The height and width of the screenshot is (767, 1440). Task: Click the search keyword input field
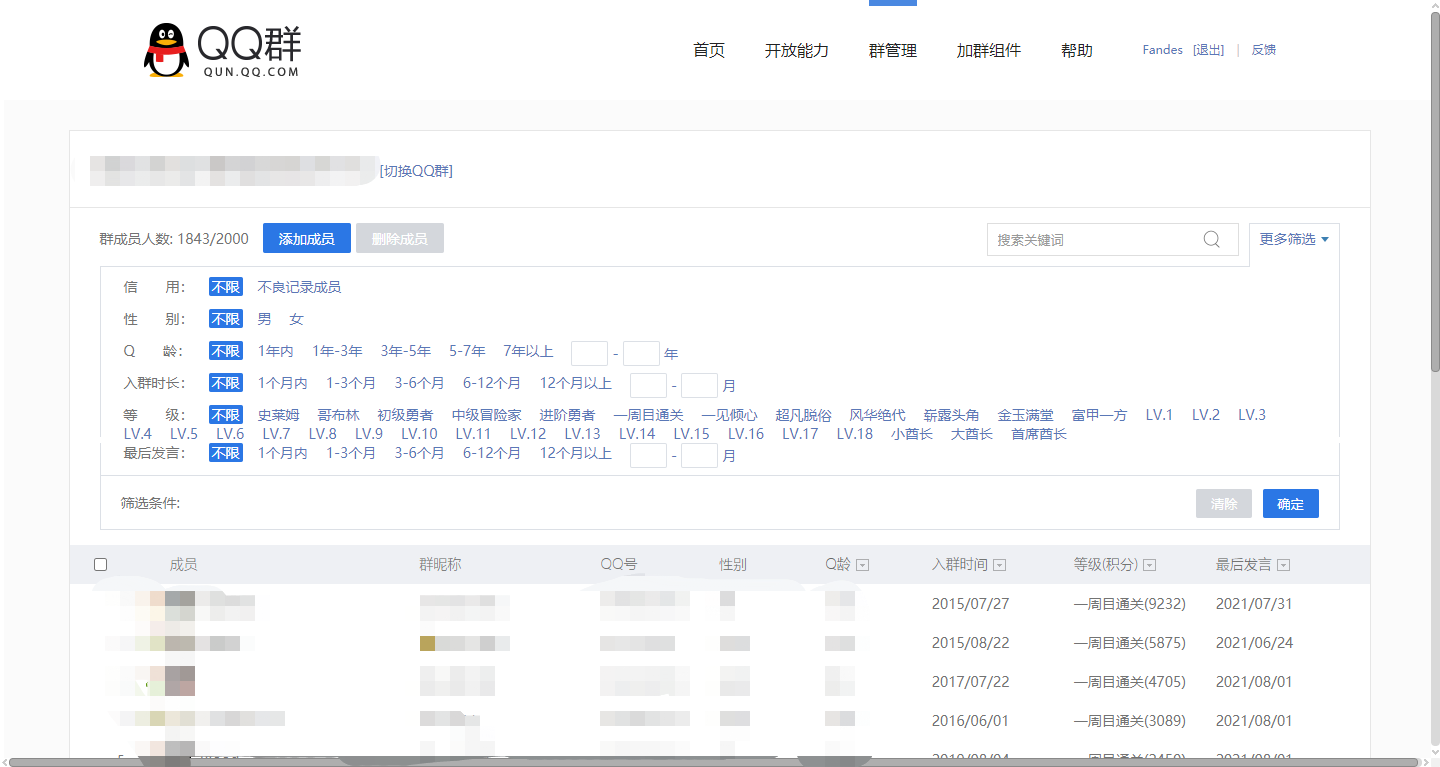point(1090,239)
